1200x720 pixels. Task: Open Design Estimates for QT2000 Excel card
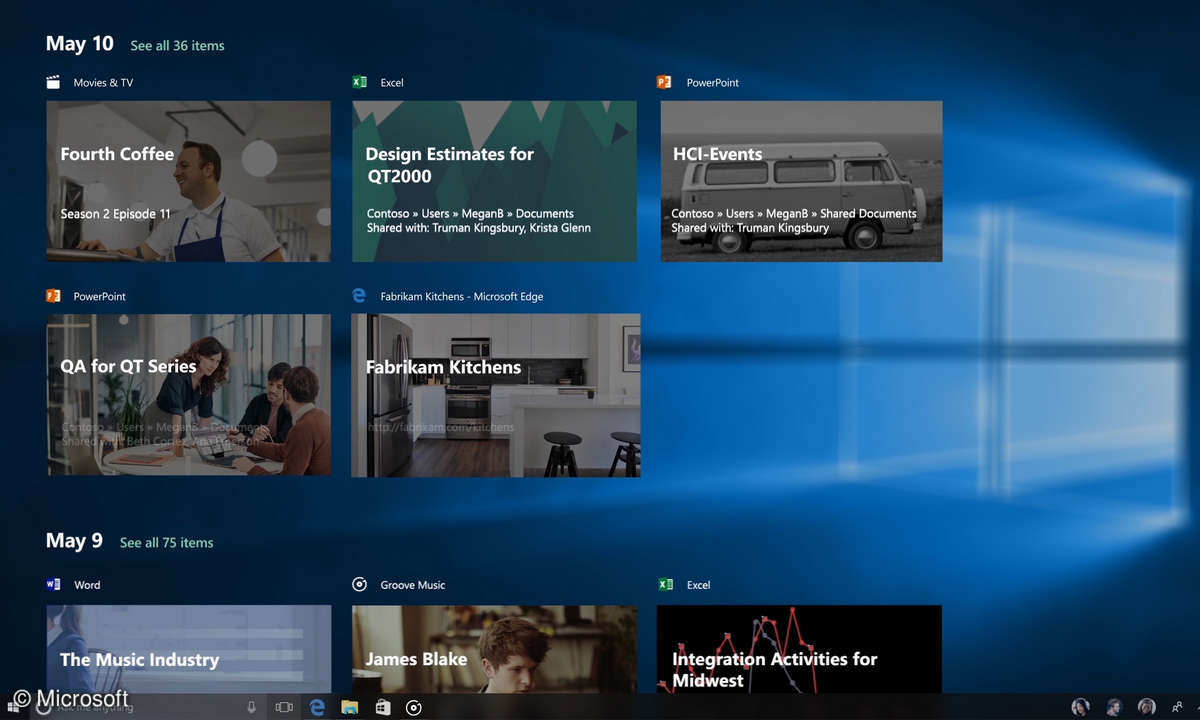pos(494,181)
